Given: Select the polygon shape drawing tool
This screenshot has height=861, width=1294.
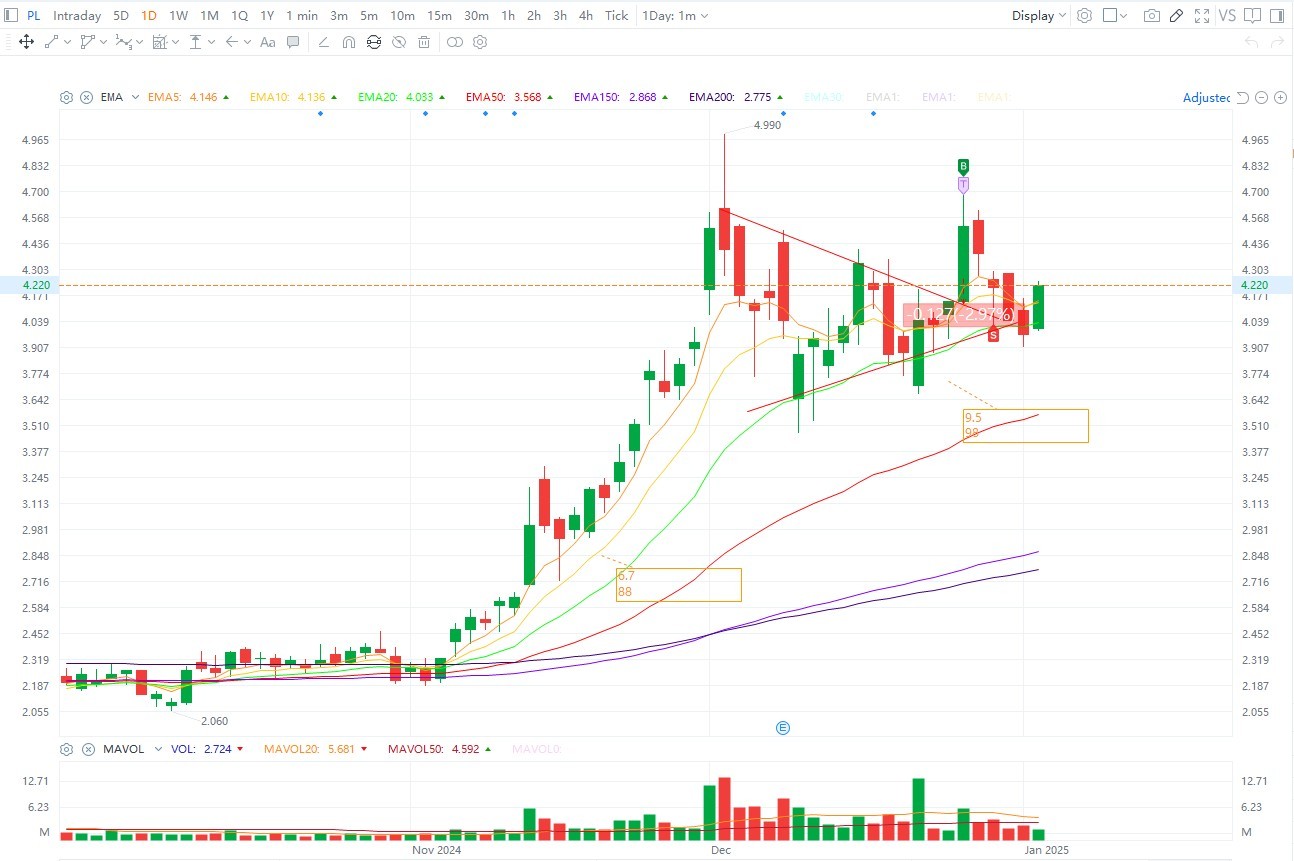Looking at the screenshot, I should pyautogui.click(x=87, y=42).
